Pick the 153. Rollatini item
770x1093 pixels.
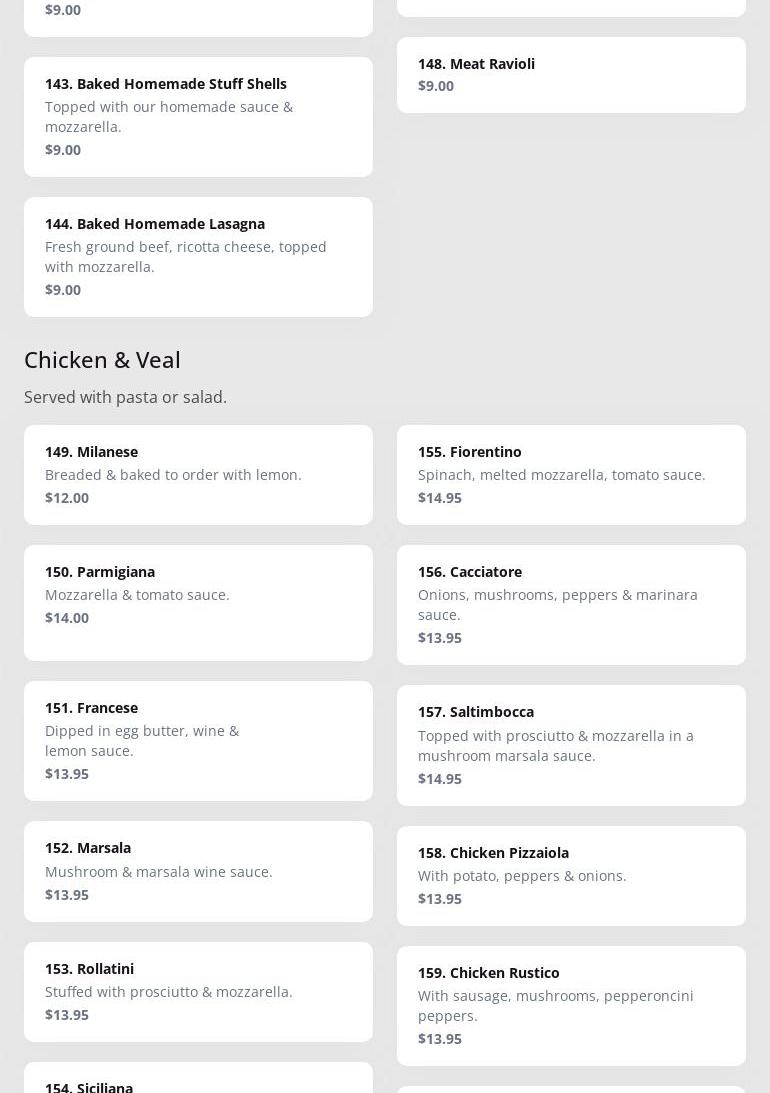click(198, 991)
